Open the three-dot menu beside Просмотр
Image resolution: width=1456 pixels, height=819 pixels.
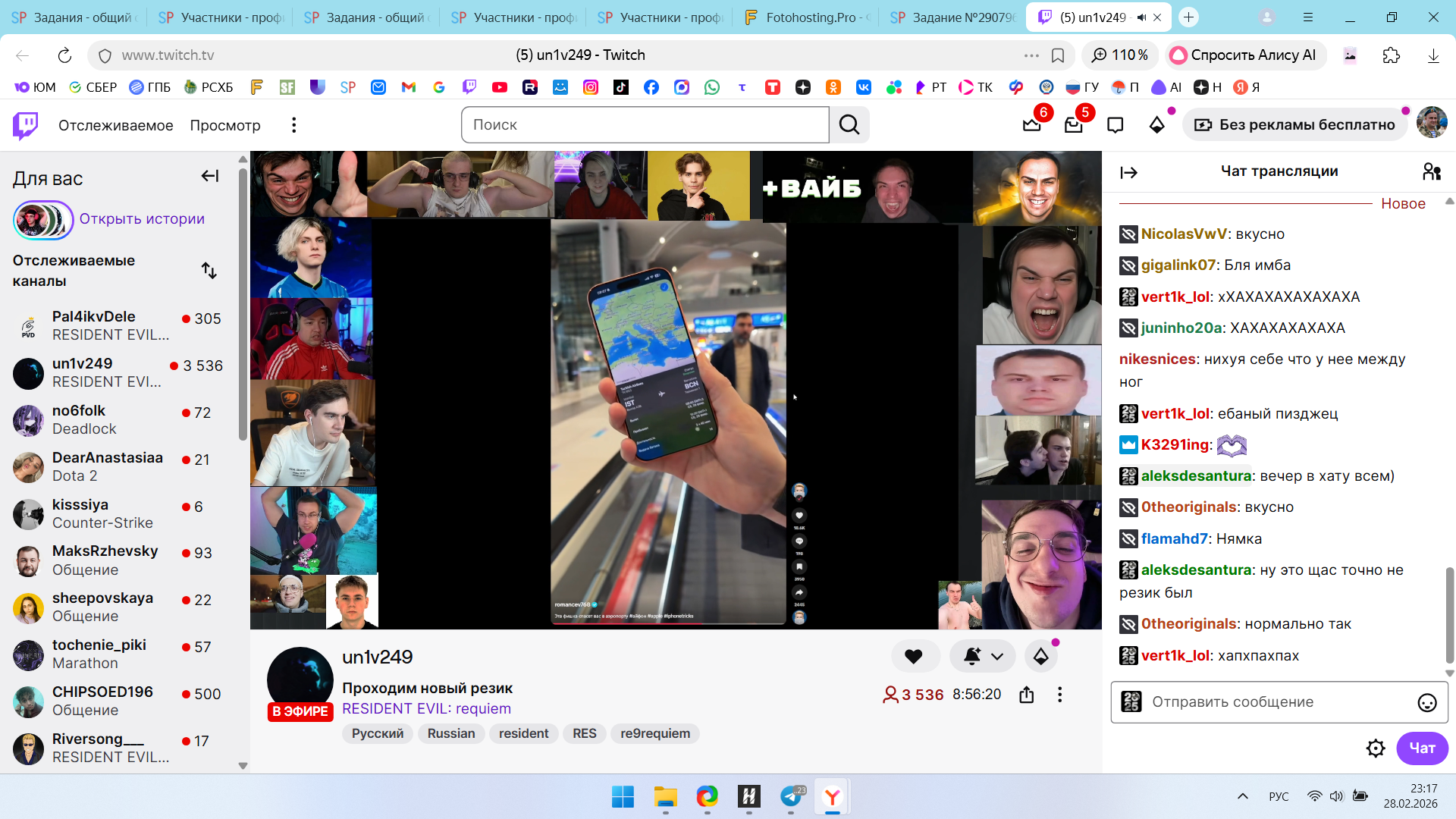pyautogui.click(x=293, y=125)
